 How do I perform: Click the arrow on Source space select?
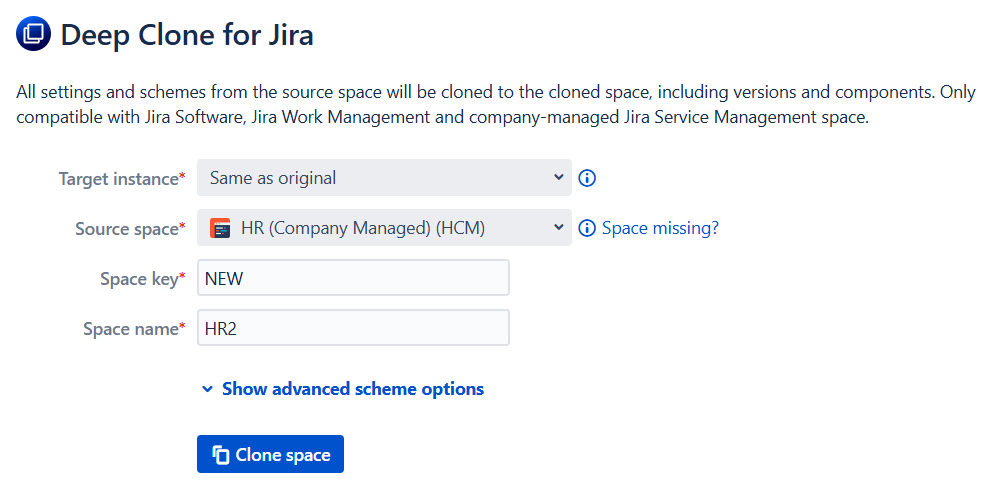[558, 228]
